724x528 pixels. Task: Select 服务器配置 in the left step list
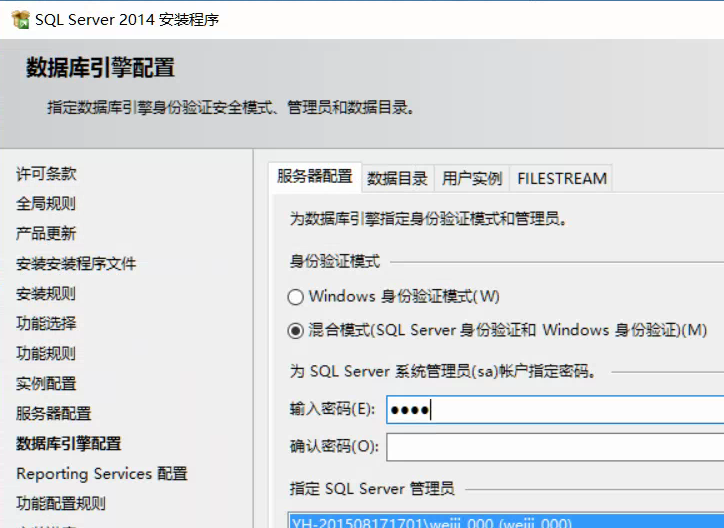[54, 414]
